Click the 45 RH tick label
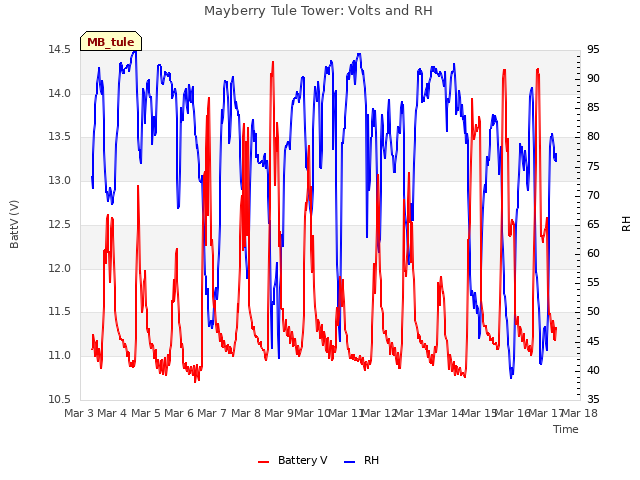The height and width of the screenshot is (480, 640). point(593,341)
